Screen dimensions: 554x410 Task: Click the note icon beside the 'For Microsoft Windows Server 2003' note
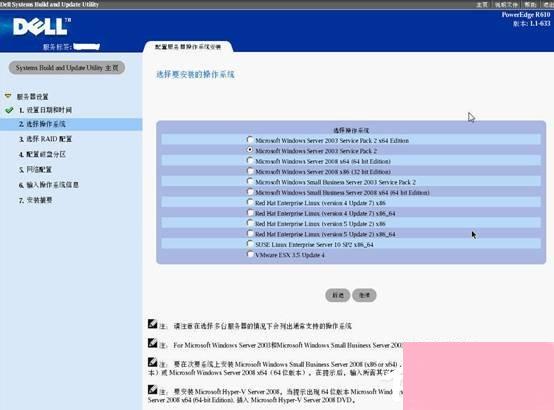[x=152, y=343]
